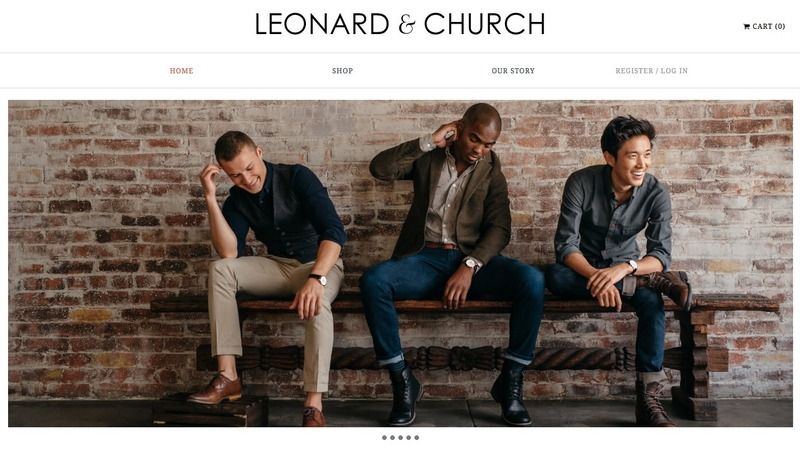This screenshot has width=800, height=455.
Task: Click the LOG IN link
Action: coord(674,71)
